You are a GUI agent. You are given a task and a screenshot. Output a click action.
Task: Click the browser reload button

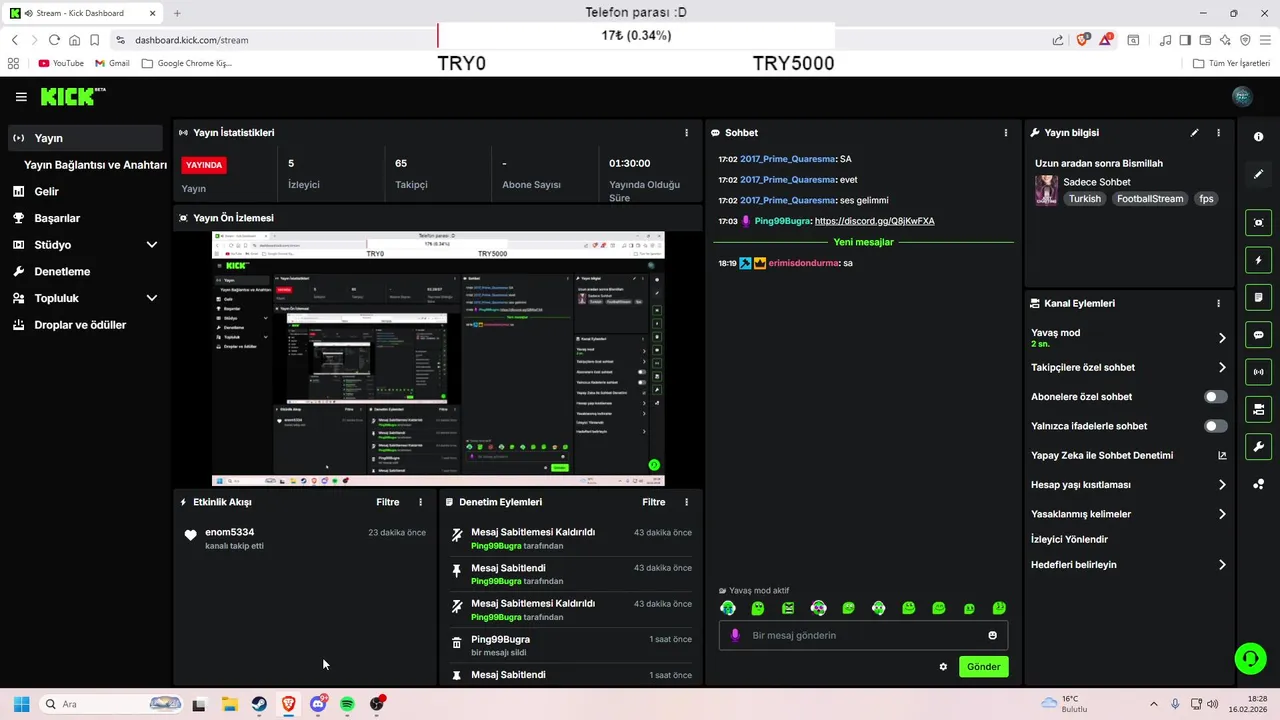[x=54, y=40]
